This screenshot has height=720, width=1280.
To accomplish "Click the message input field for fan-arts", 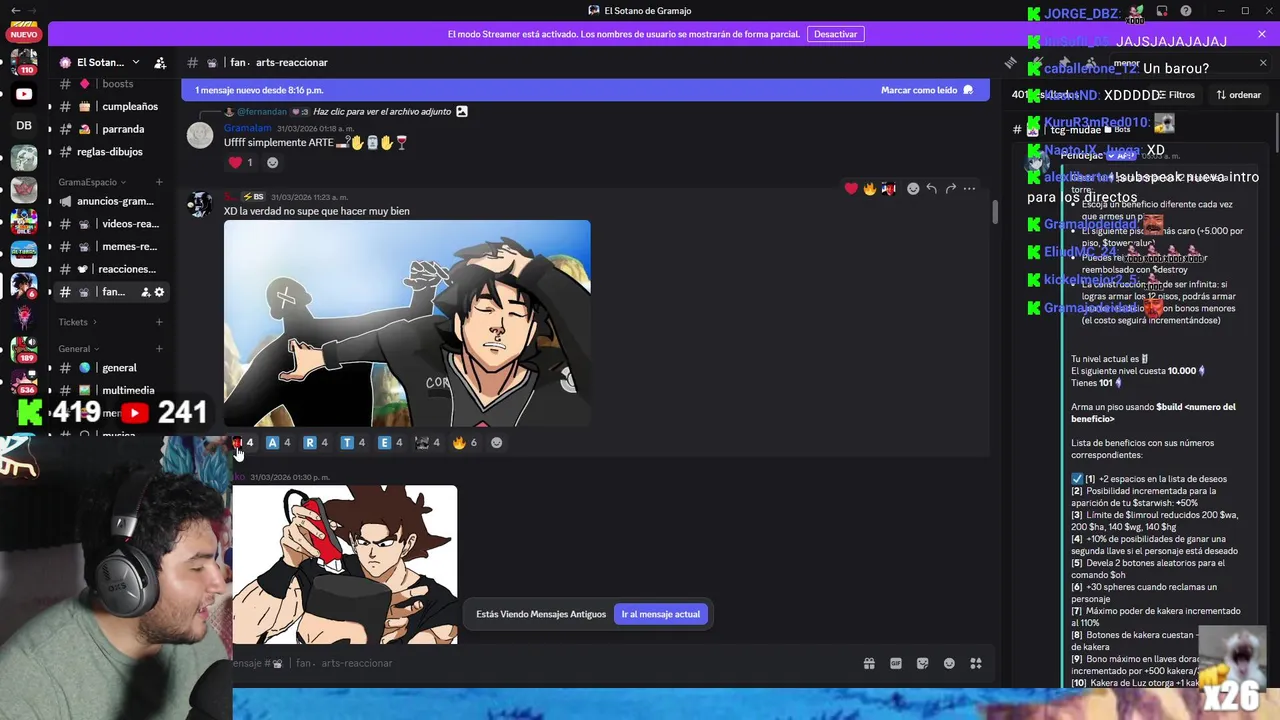I will click(540, 663).
